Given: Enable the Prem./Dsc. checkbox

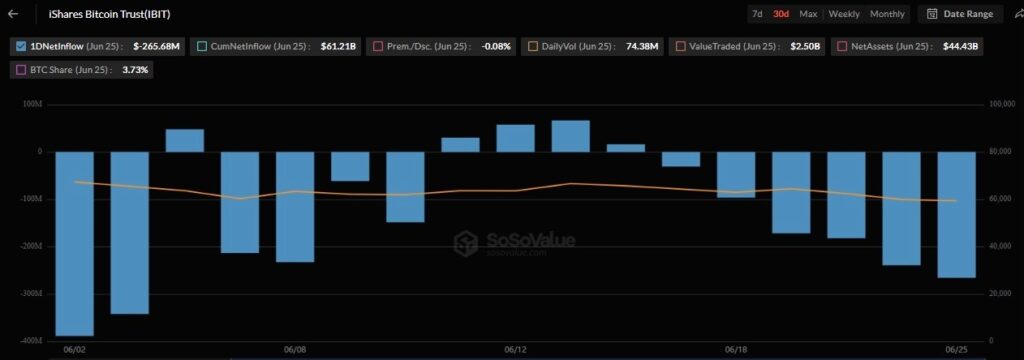Looking at the screenshot, I should click(377, 46).
